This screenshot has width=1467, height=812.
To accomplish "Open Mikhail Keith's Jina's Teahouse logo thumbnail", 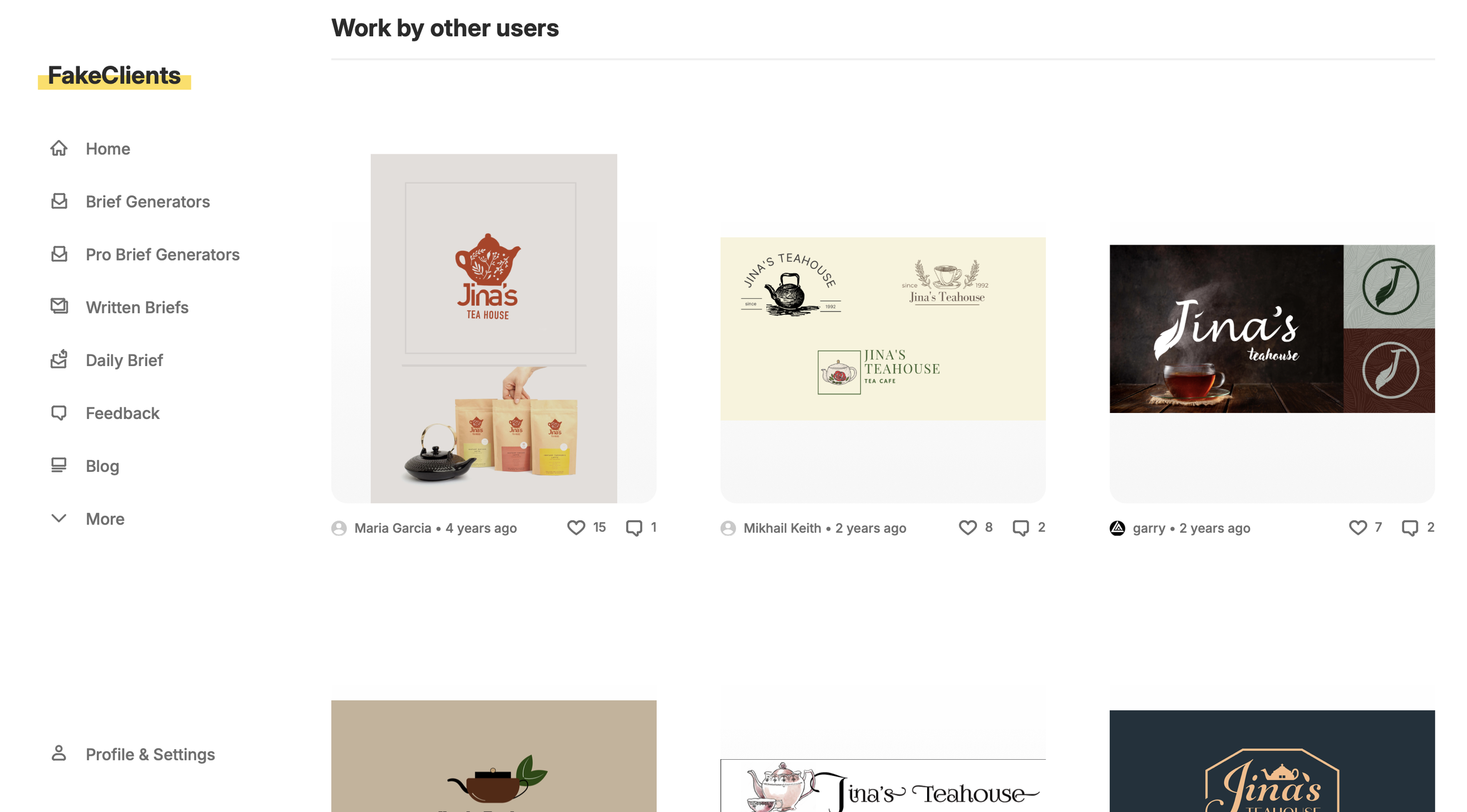I will point(883,329).
